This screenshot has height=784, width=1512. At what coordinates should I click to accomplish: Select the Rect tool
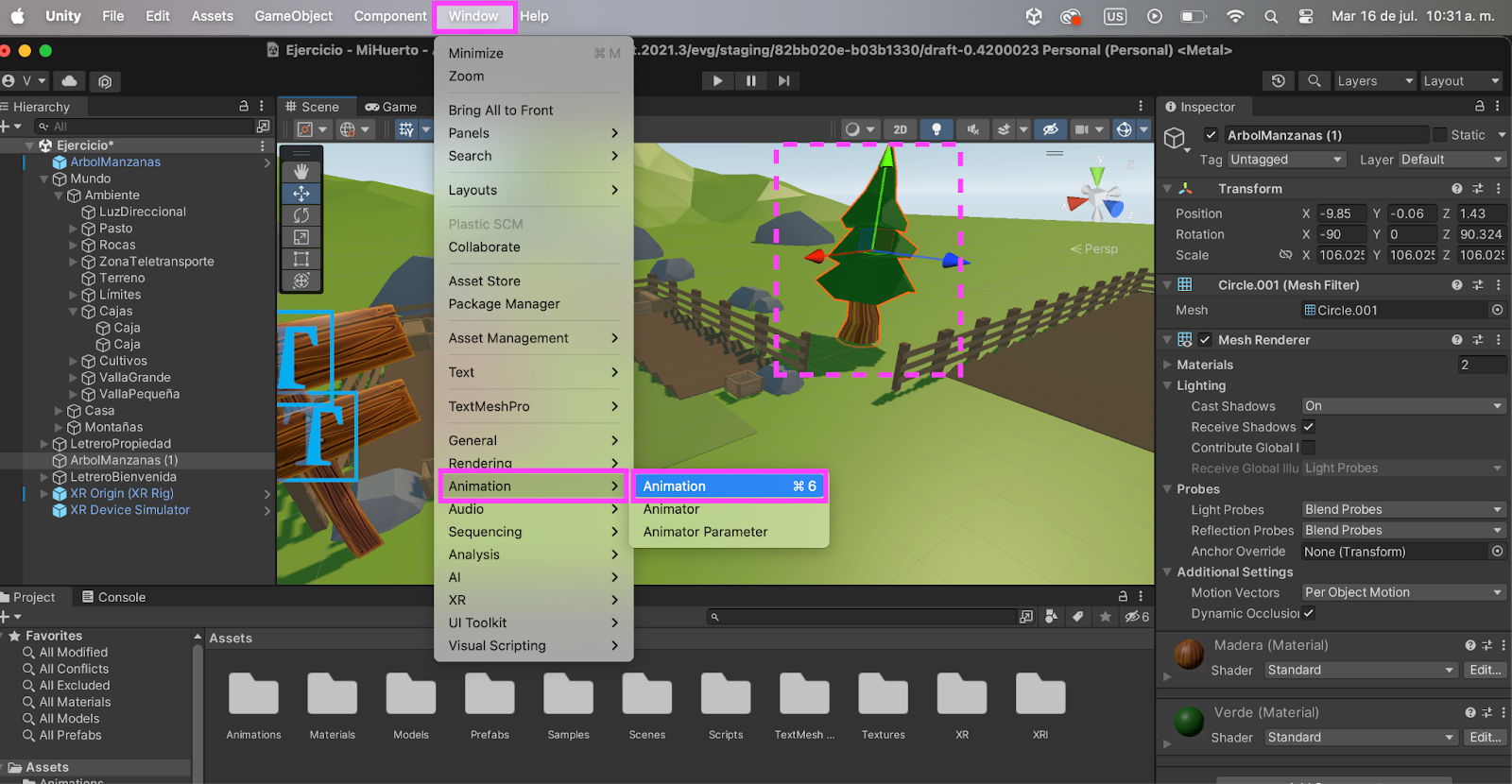(x=301, y=259)
